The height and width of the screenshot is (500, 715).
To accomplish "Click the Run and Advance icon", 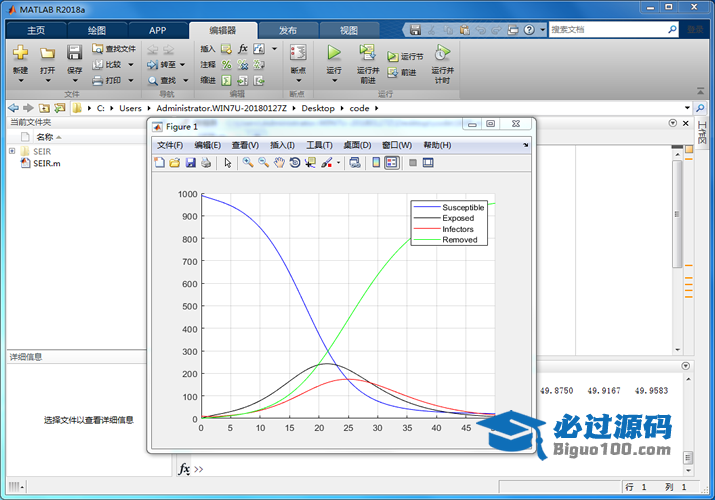I will click(367, 52).
